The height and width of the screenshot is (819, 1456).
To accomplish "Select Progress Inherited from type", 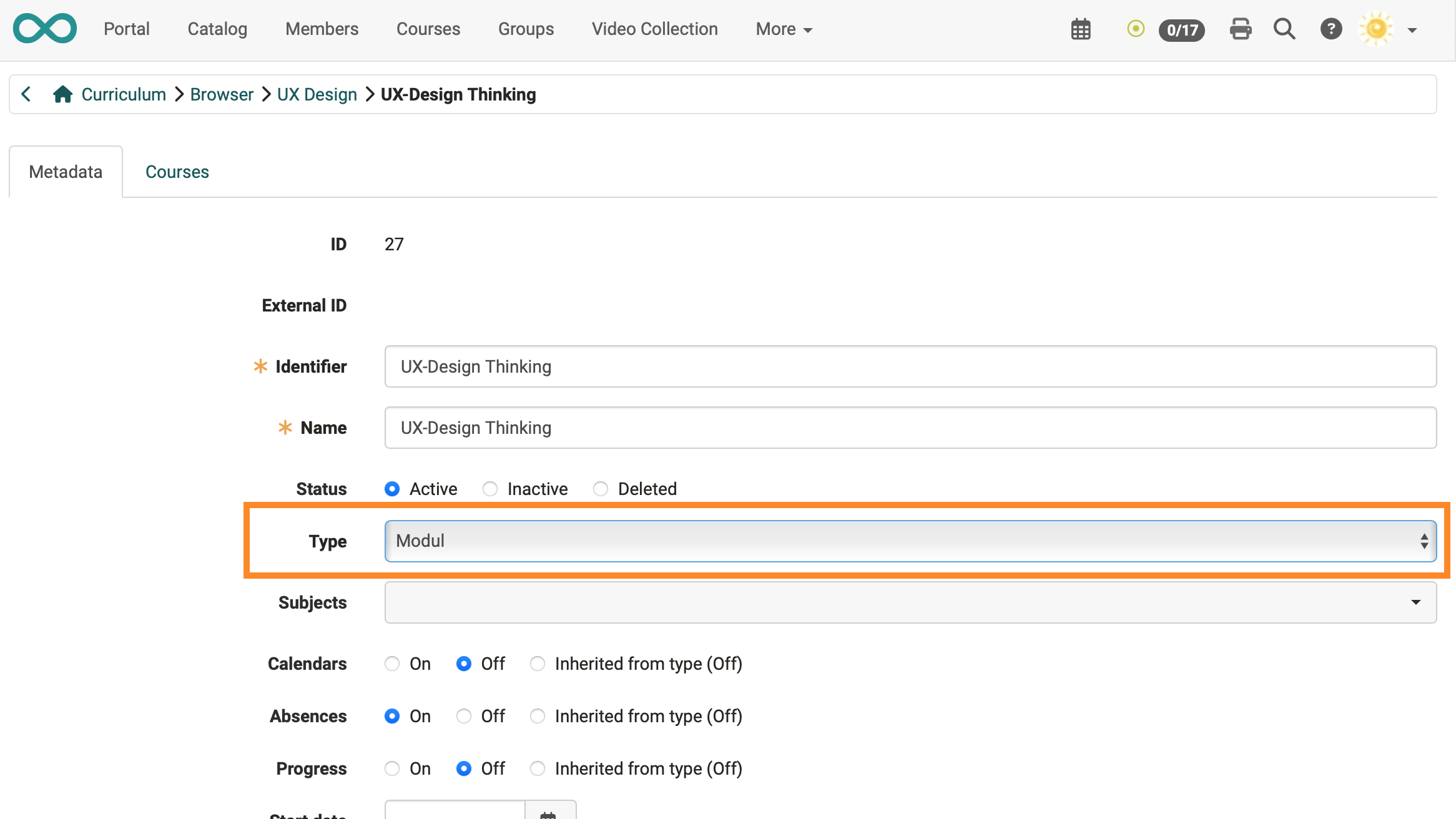I will (x=538, y=768).
